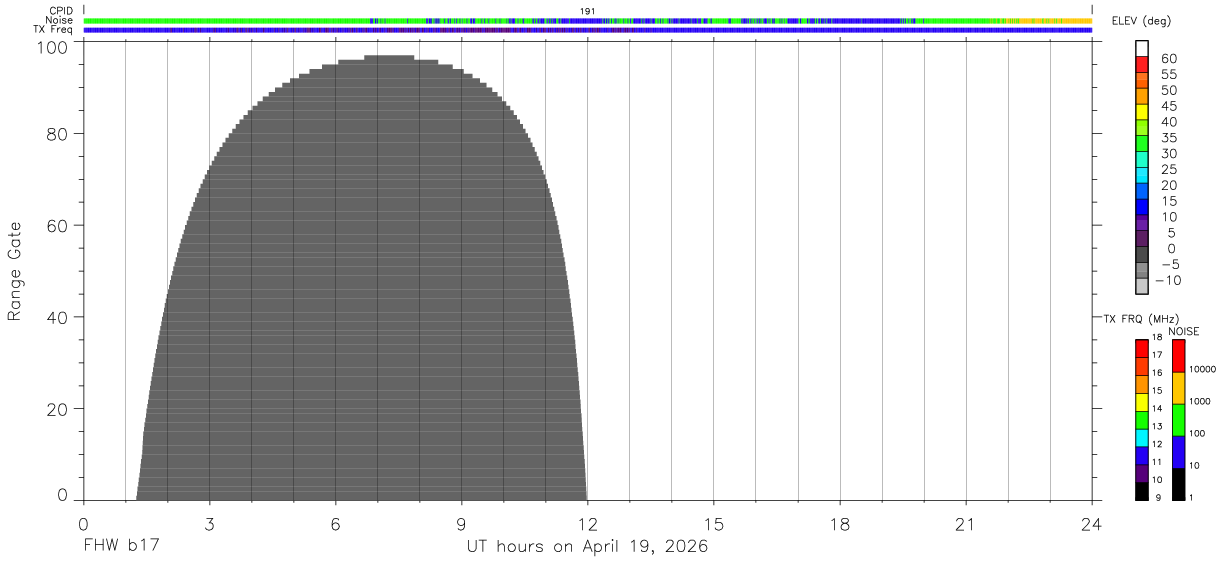Click the '10000' label on NOISE scale
Viewport: 1228px width, 567px height.
[x=1202, y=369]
